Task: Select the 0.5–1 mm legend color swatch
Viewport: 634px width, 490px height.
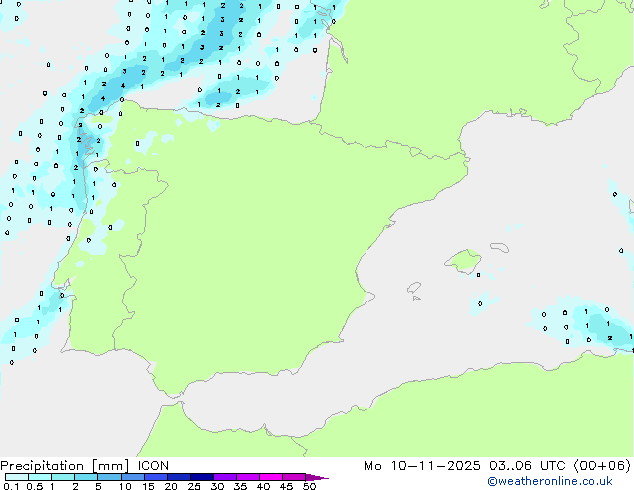Action: click(40, 477)
